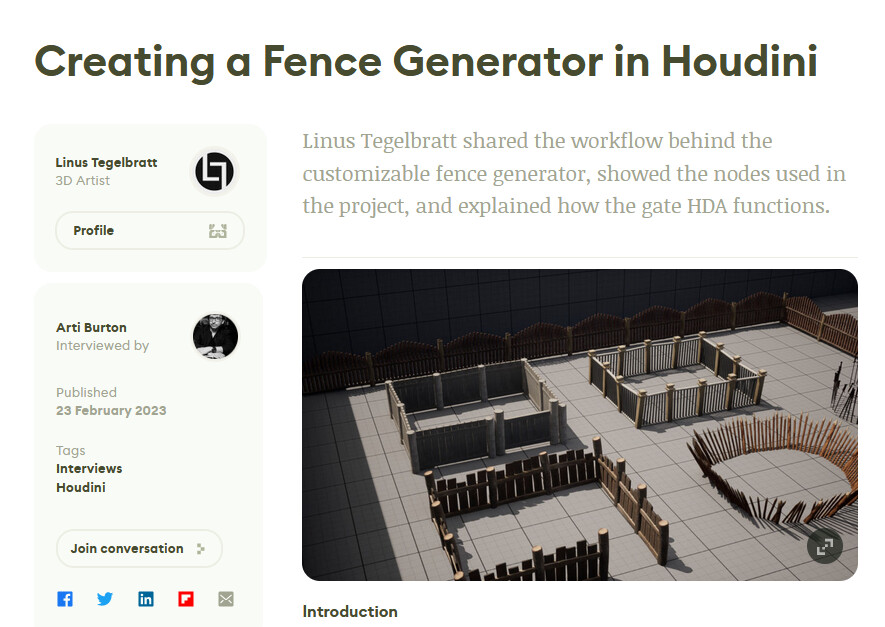Open the Interviews tag
The image size is (885, 627).
tap(89, 468)
